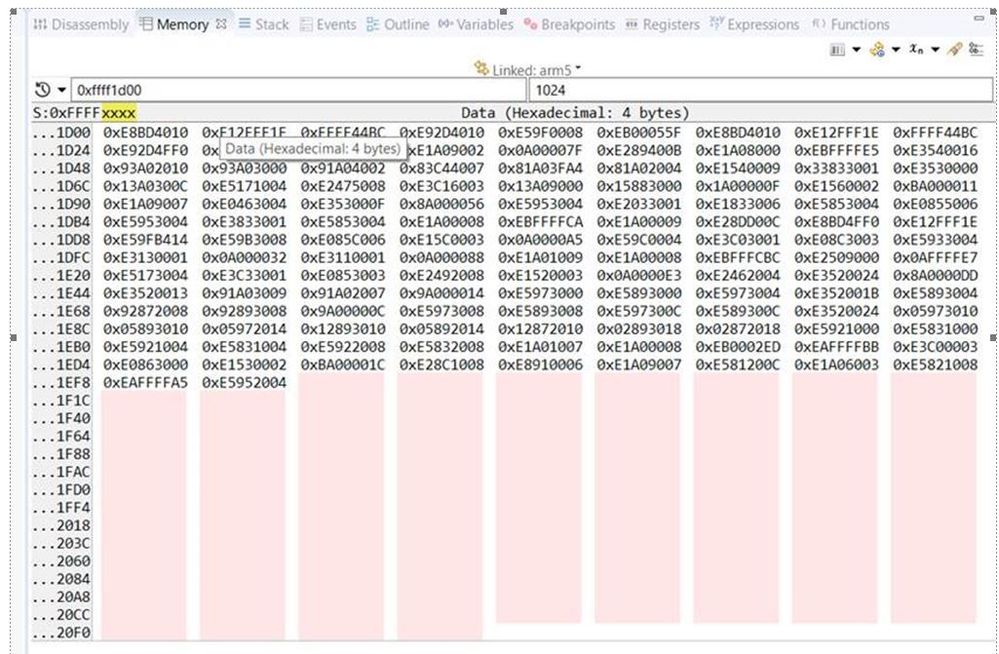Select memory cell 0xEB00055F

[x=639, y=133]
